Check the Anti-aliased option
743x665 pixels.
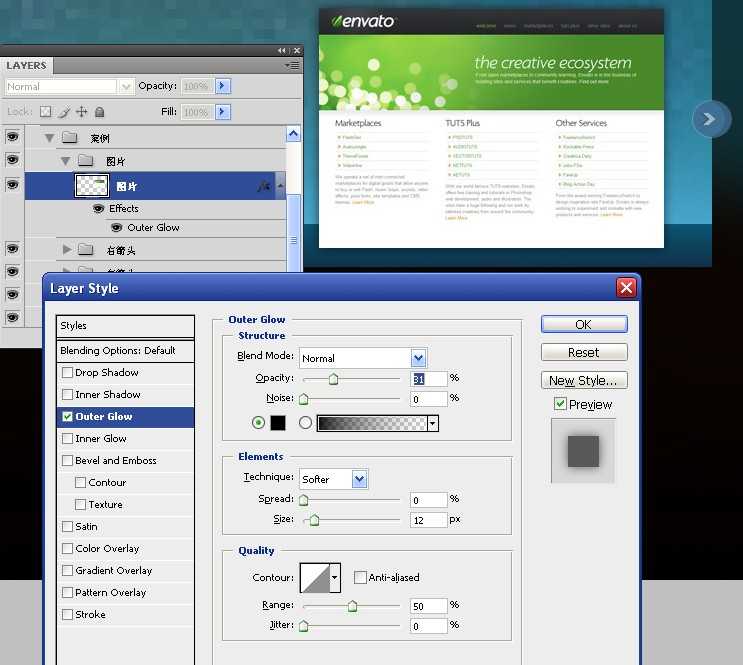360,577
